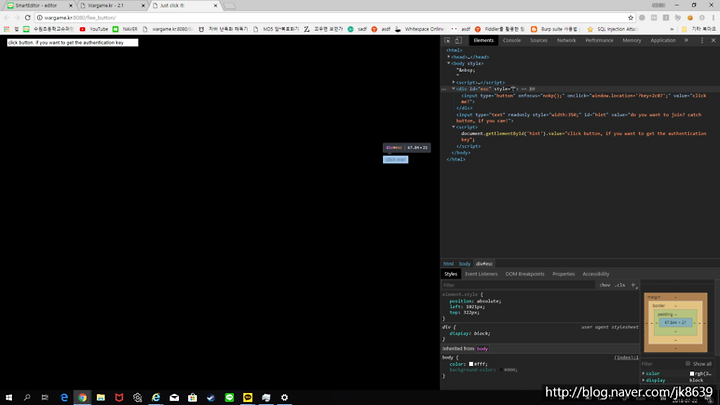Expand the head element node
The height and width of the screenshot is (405, 720).
[x=449, y=57]
